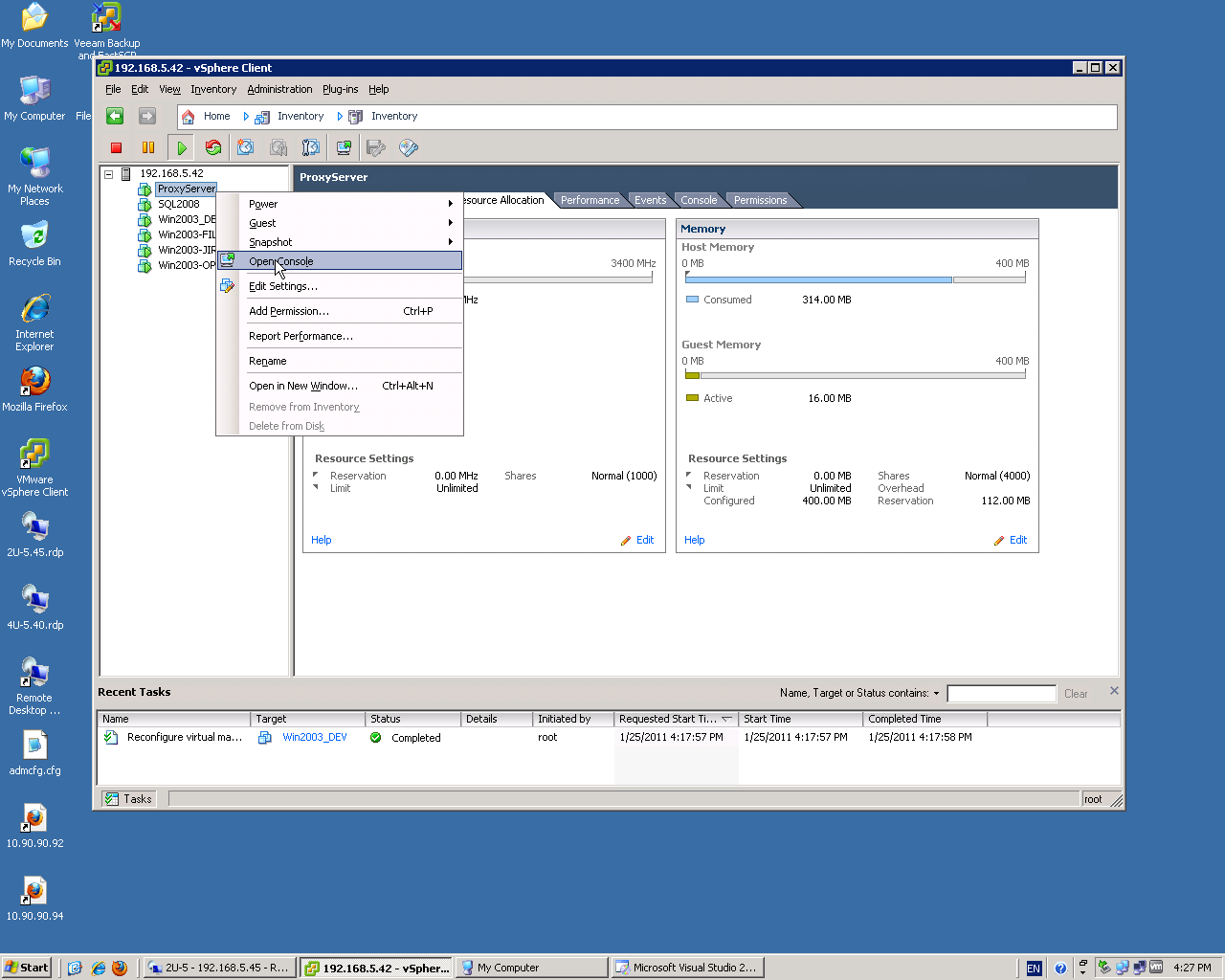Open My Network Places desktop icon

coord(34,177)
